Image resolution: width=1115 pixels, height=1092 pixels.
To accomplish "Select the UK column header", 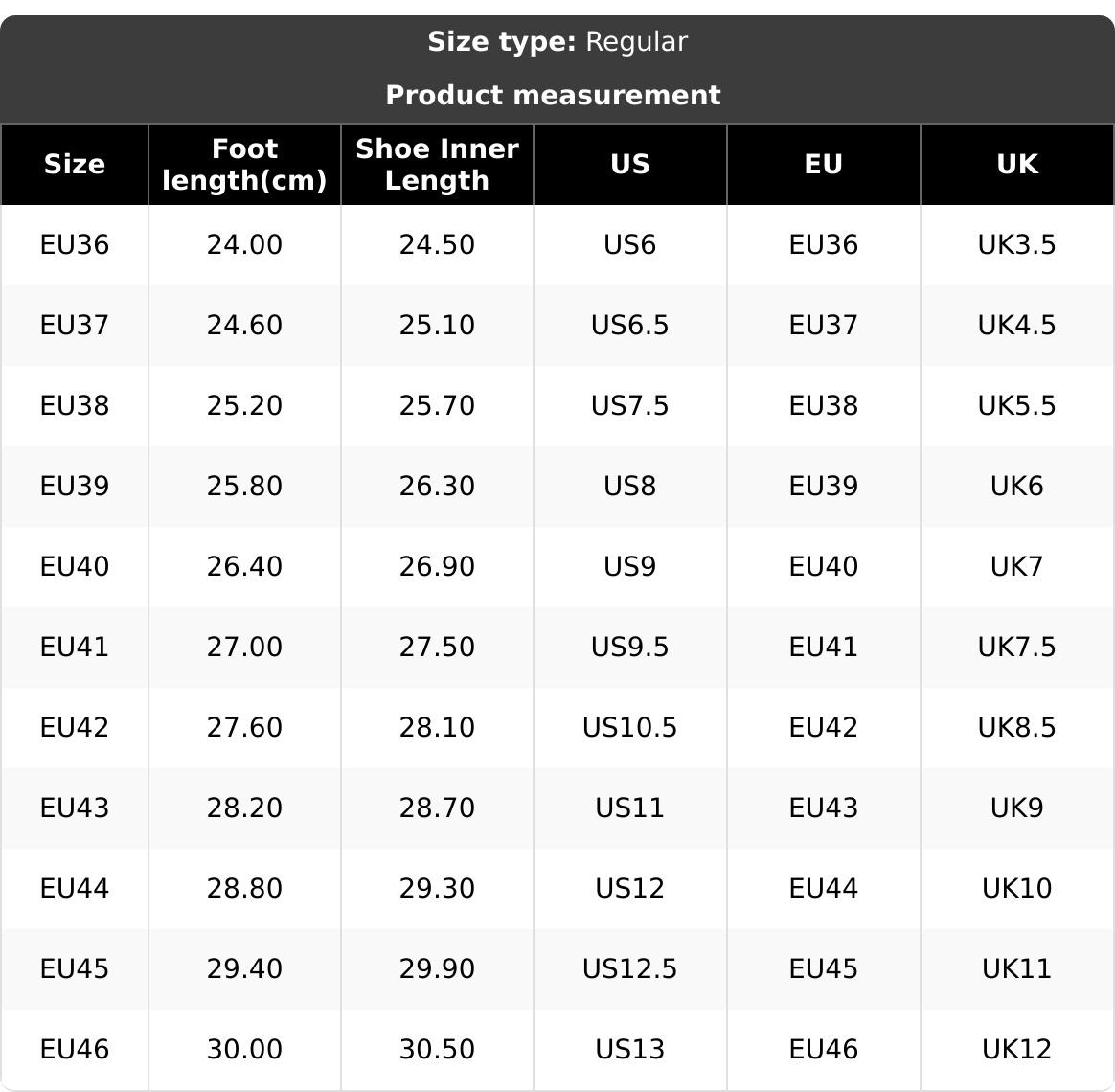I will (x=1016, y=165).
